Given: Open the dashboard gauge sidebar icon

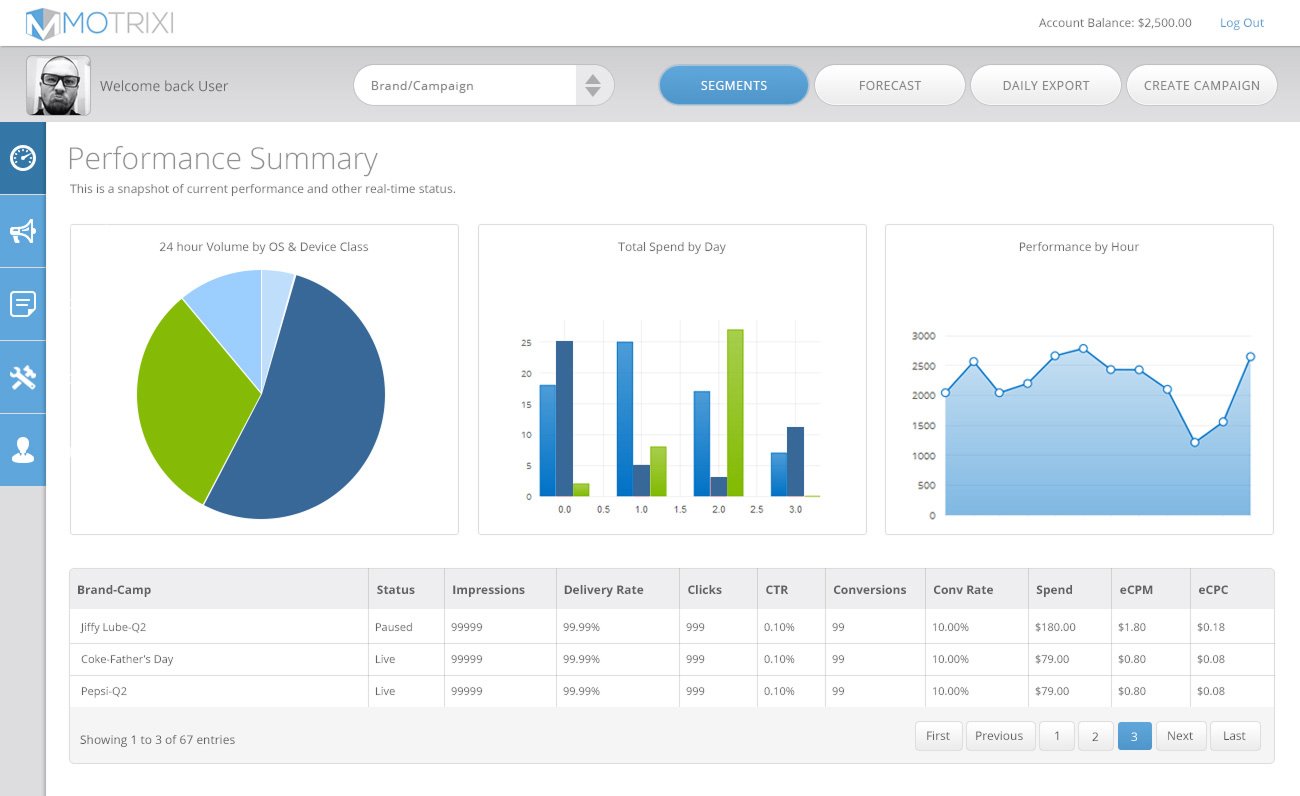Looking at the screenshot, I should pos(23,158).
